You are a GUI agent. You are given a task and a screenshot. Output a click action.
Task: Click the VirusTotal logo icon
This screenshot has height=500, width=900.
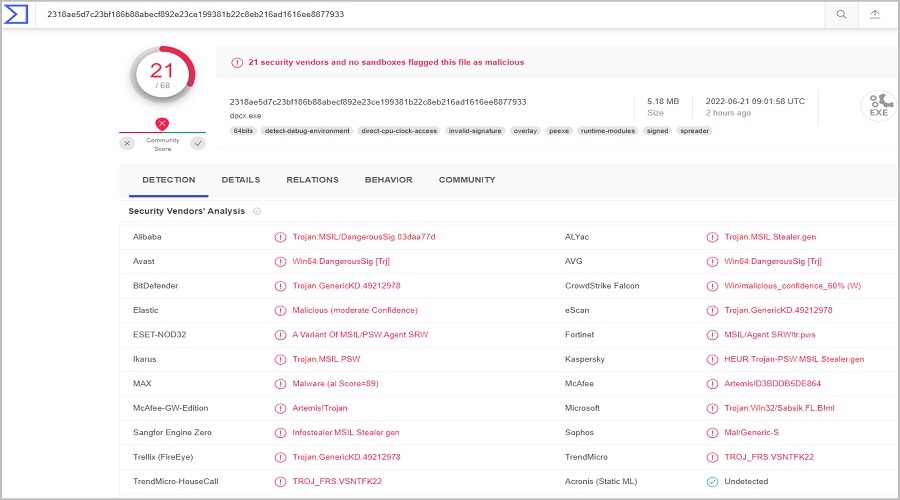[x=15, y=14]
